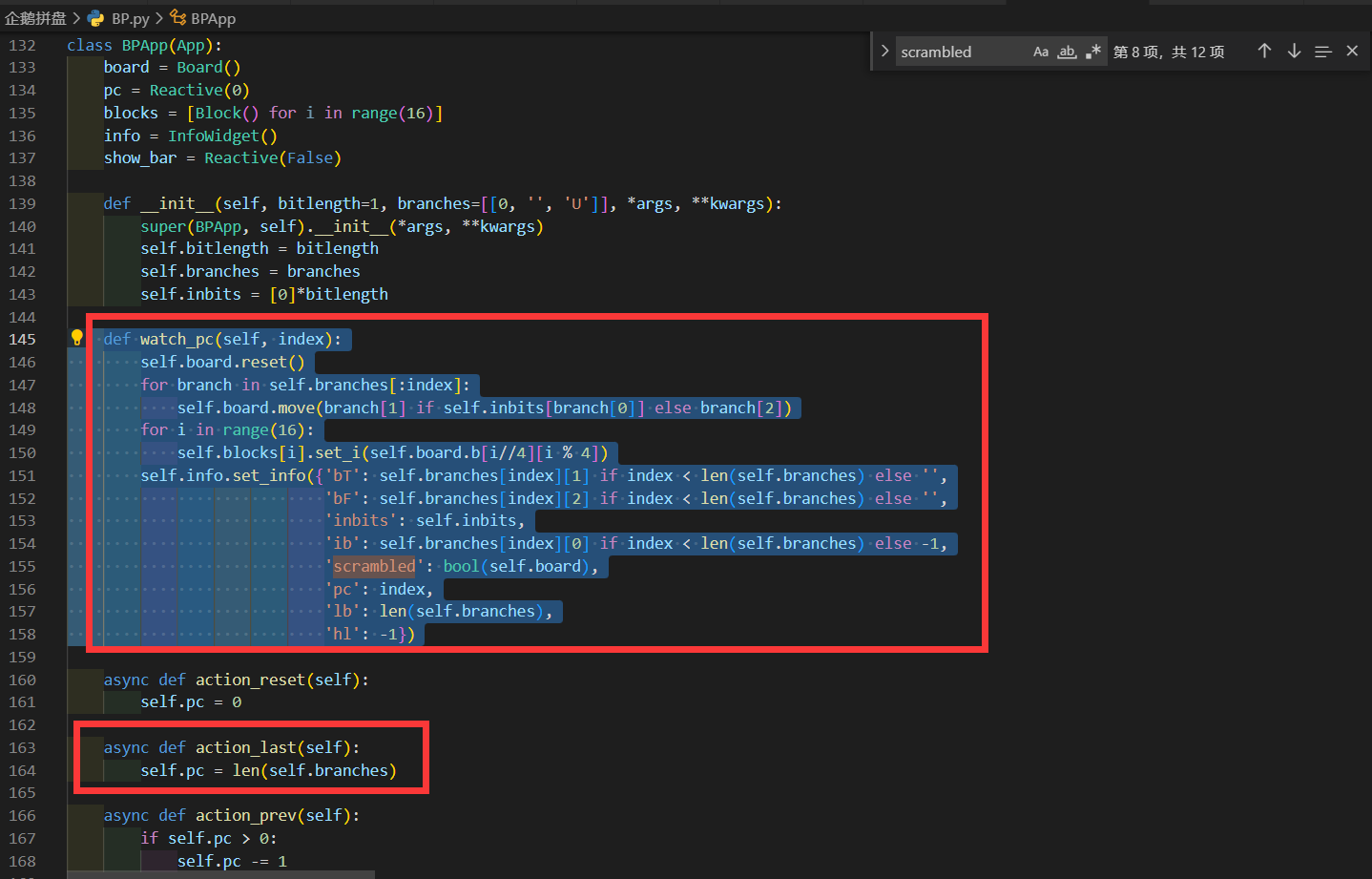Click line number 145
The image size is (1372, 879).
(x=22, y=339)
